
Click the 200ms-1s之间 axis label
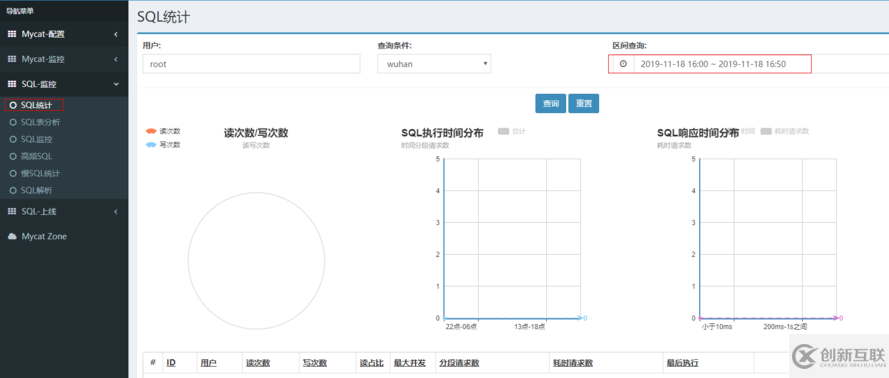pos(785,326)
